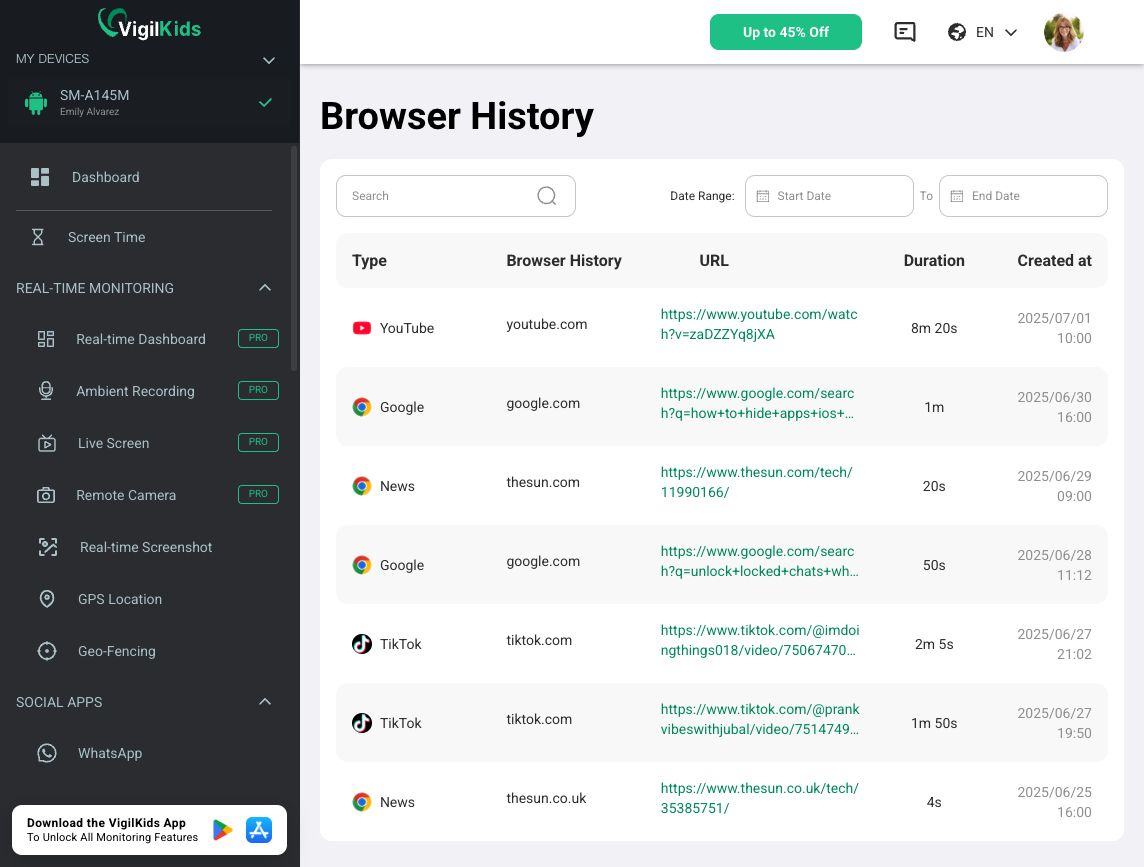The image size is (1144, 867).
Task: Click the Chrome icon in thesun.com row
Action: click(x=362, y=486)
